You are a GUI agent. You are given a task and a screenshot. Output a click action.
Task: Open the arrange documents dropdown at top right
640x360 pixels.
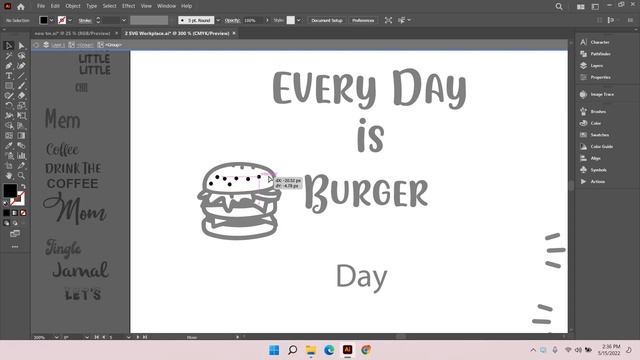point(580,7)
